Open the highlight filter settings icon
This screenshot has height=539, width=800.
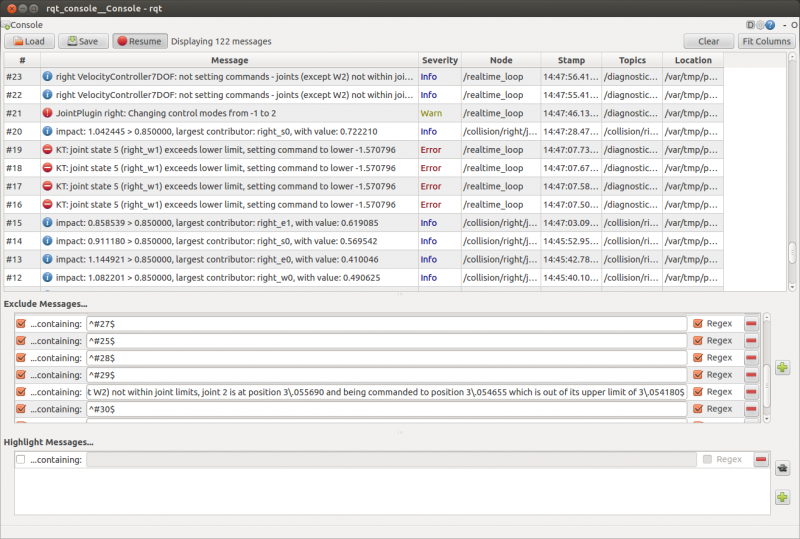pyautogui.click(x=782, y=468)
